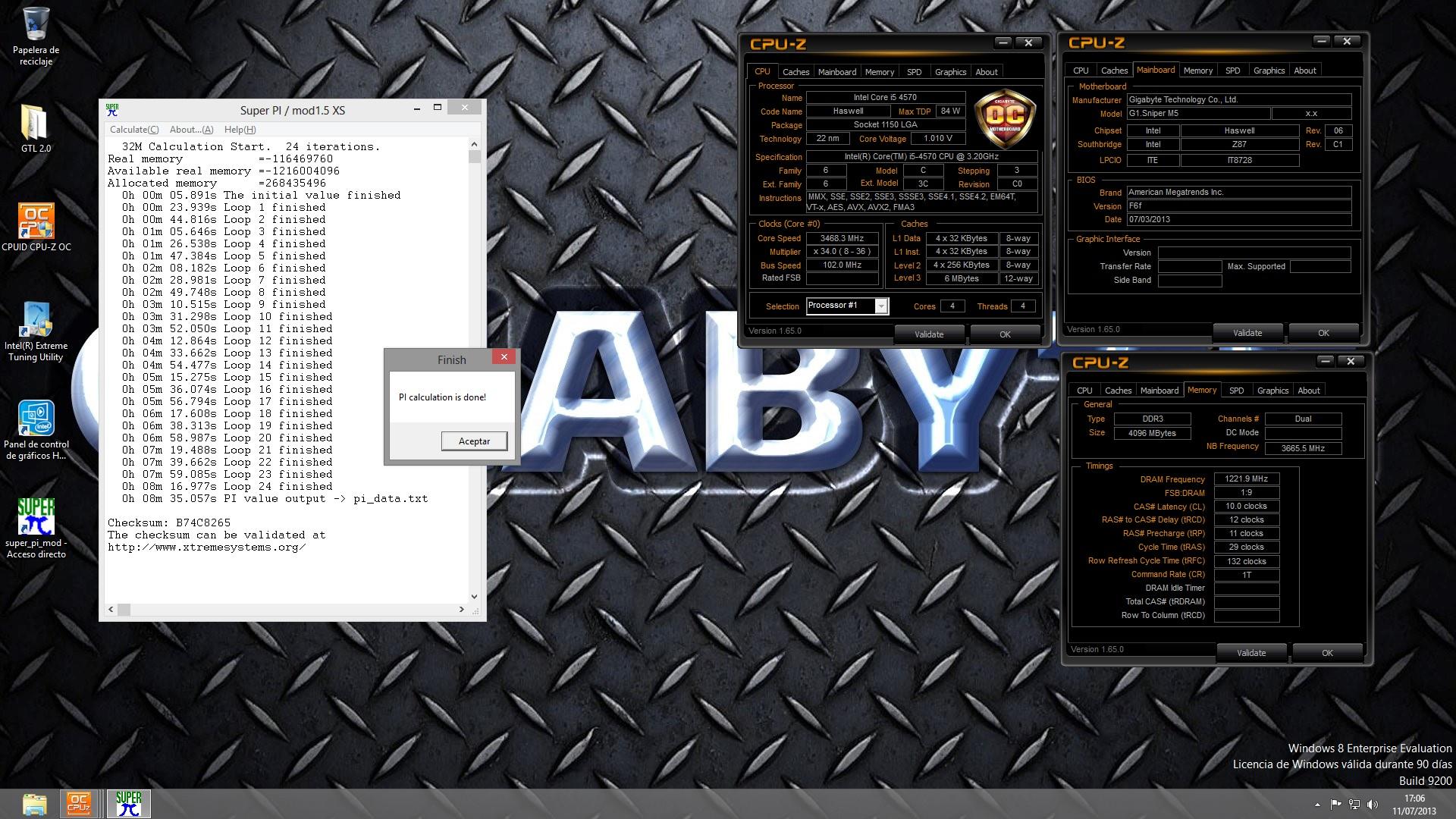Open CPU tab in Mainboard window
This screenshot has height=819, width=1456.
(1081, 71)
